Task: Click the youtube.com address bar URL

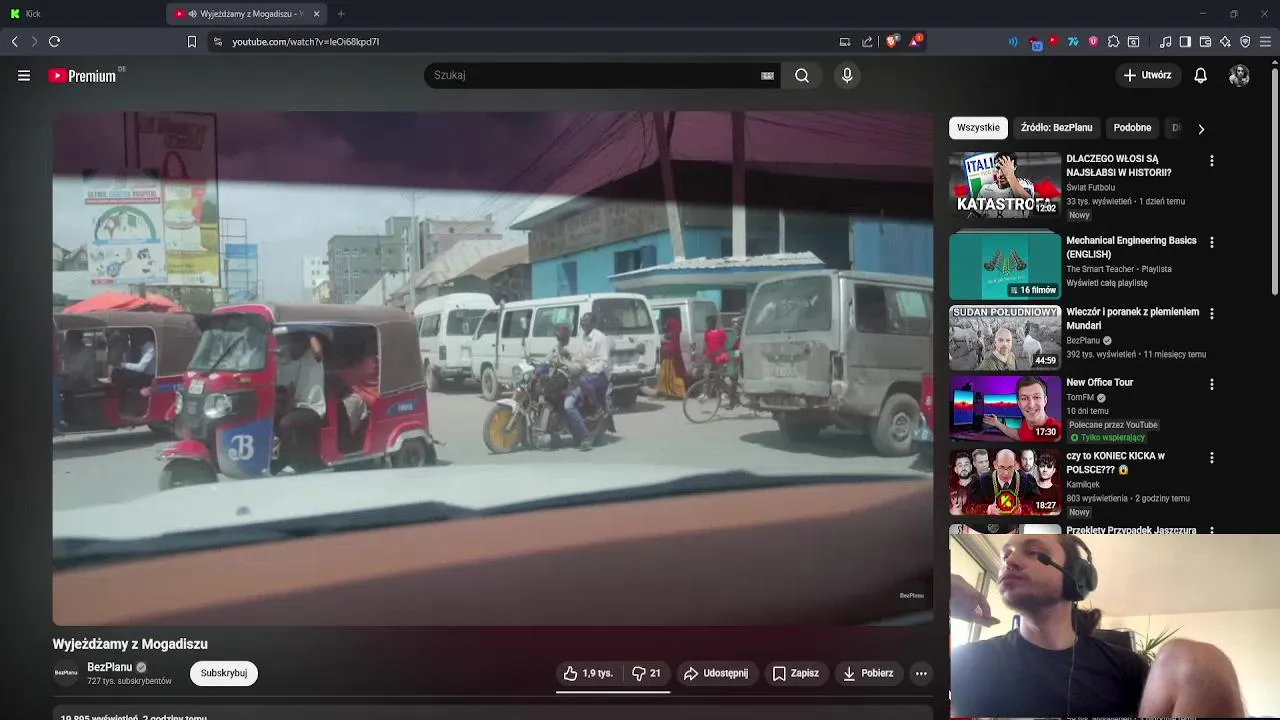Action: [305, 42]
